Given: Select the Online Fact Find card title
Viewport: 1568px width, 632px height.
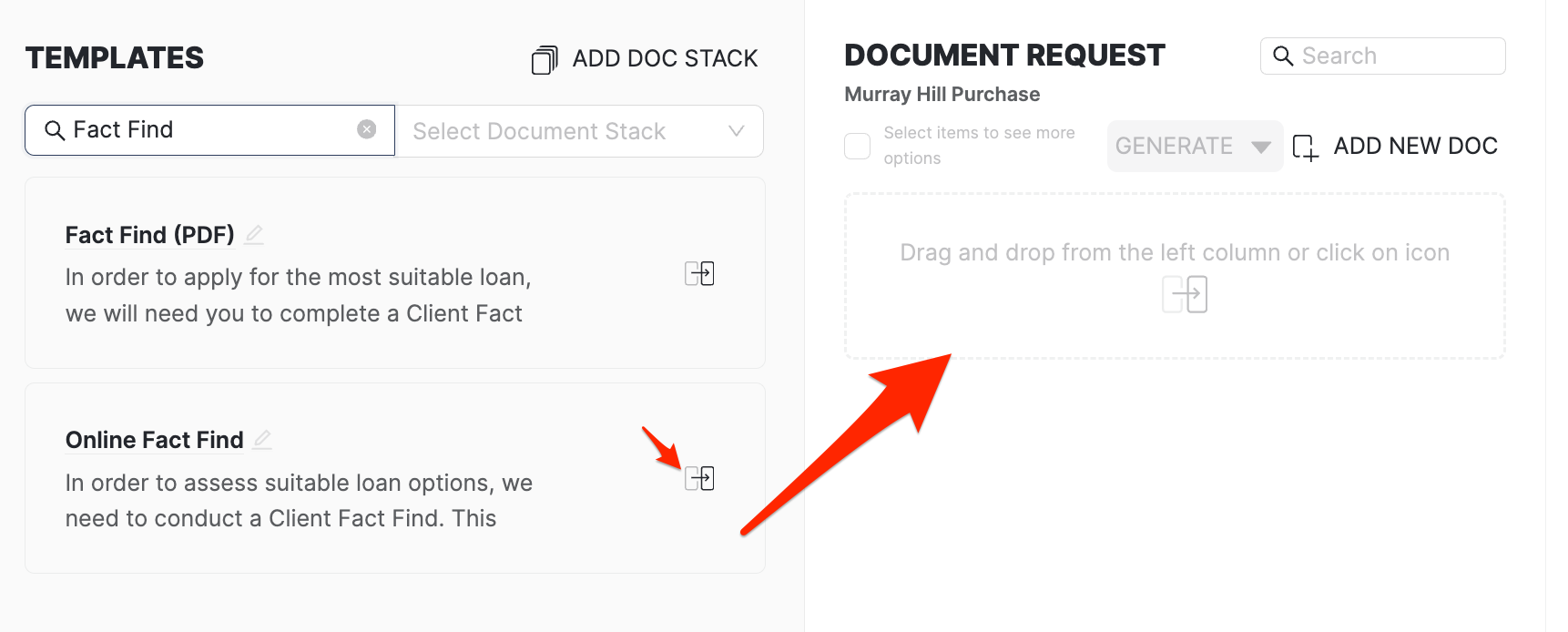Looking at the screenshot, I should pyautogui.click(x=155, y=440).
